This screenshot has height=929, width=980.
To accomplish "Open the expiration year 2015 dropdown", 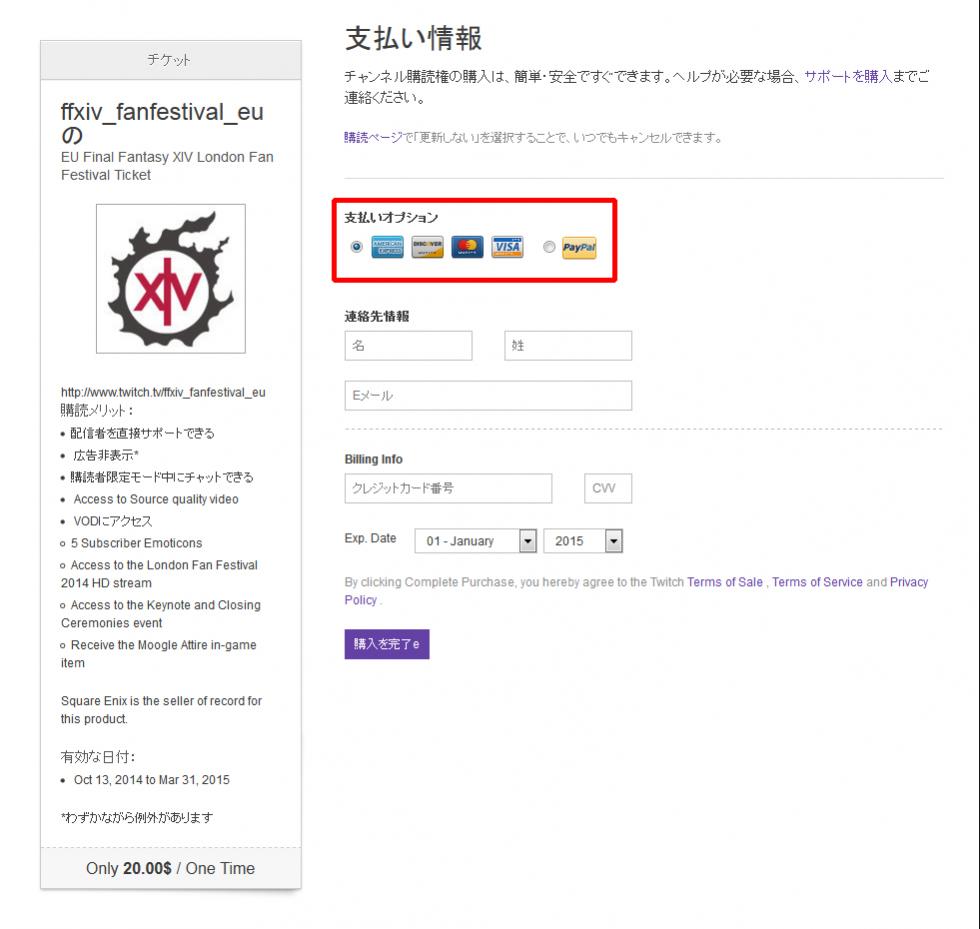I will (583, 541).
